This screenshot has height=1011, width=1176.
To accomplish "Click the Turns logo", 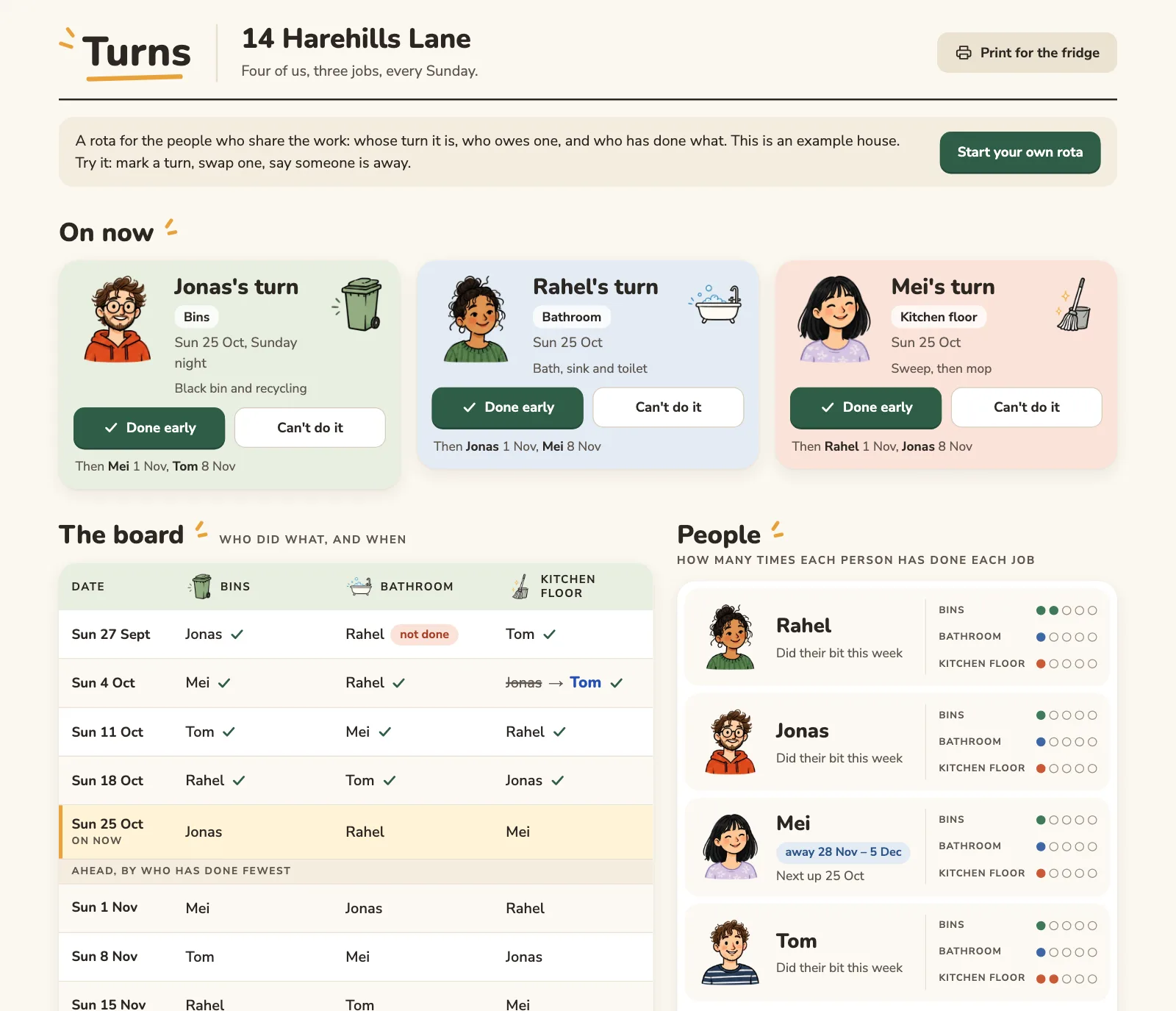I will click(126, 54).
